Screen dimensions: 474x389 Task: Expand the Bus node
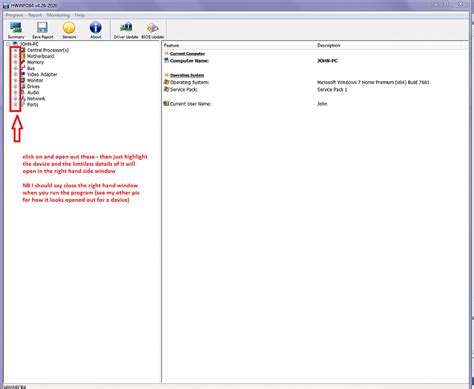tap(15, 68)
